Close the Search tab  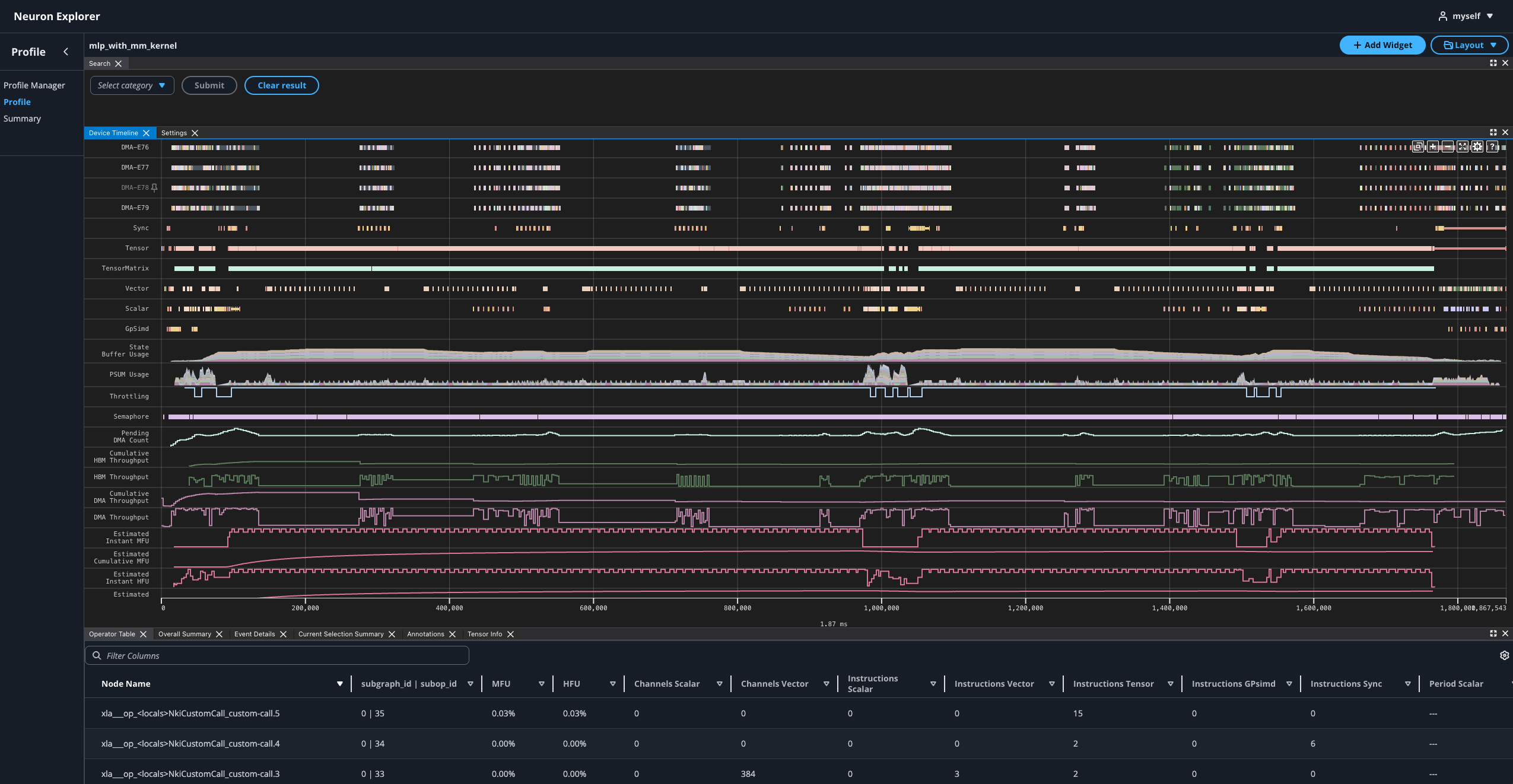pyautogui.click(x=118, y=63)
